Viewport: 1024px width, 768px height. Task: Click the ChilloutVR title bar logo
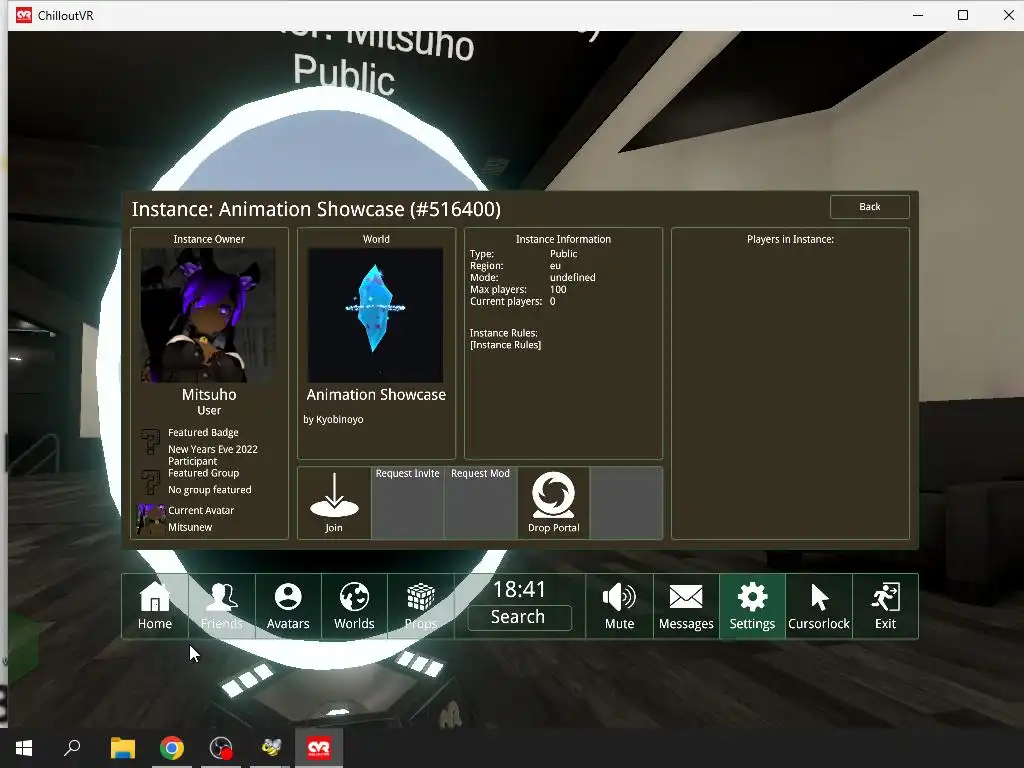pyautogui.click(x=24, y=15)
